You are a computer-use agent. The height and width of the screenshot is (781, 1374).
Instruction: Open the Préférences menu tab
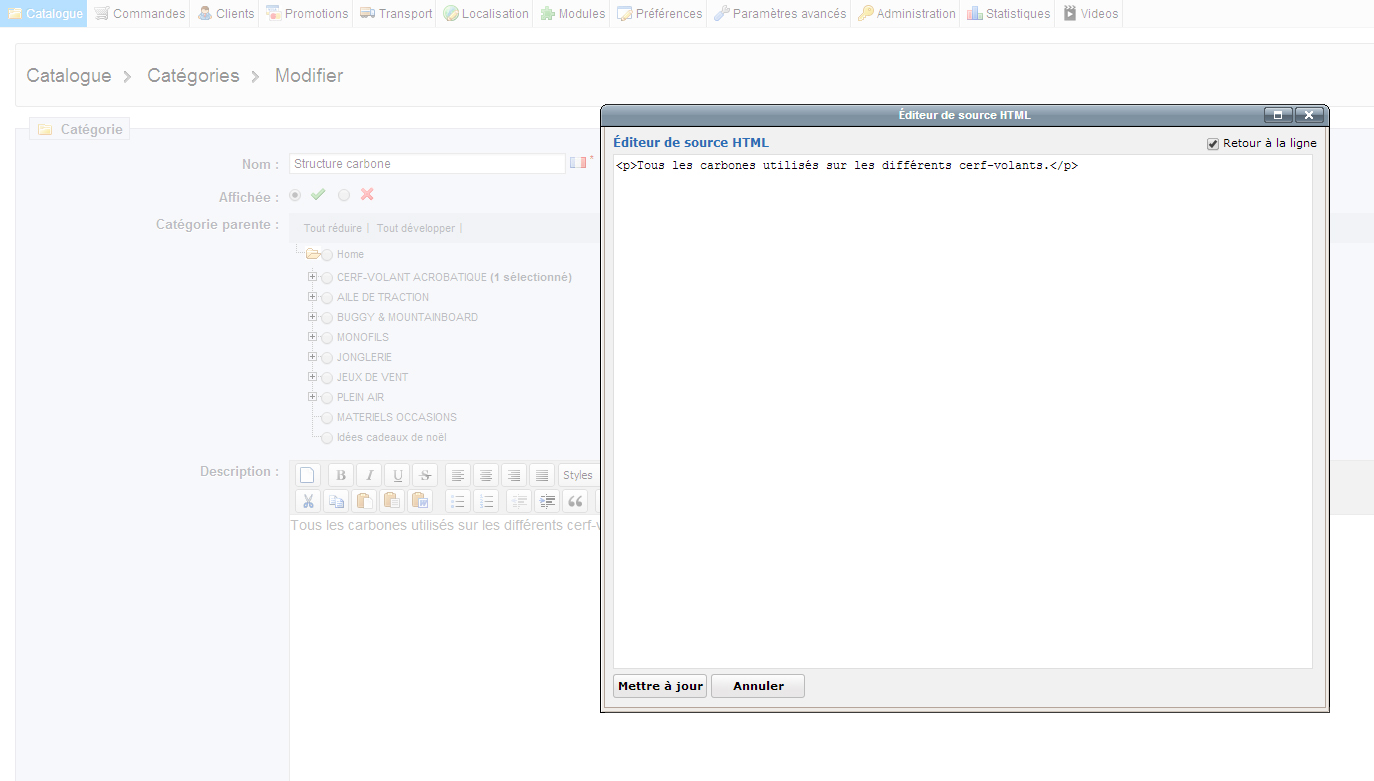coord(659,14)
